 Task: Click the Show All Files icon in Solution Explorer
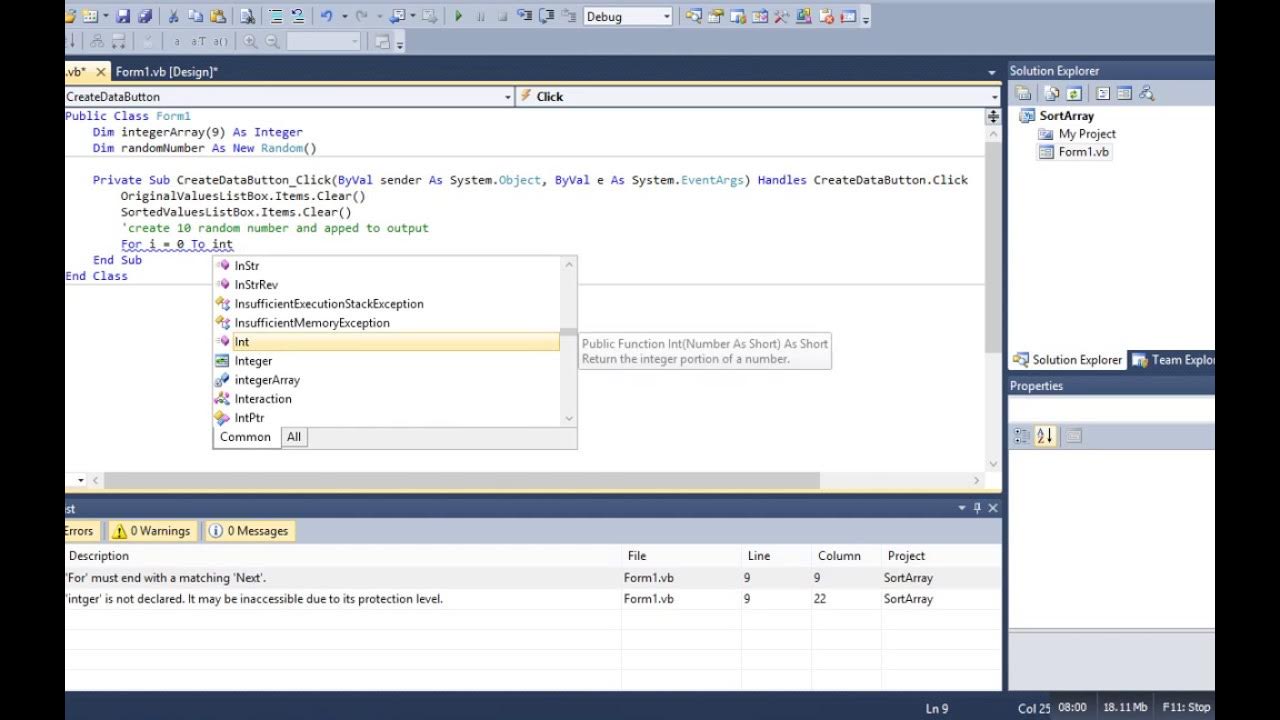point(1051,94)
